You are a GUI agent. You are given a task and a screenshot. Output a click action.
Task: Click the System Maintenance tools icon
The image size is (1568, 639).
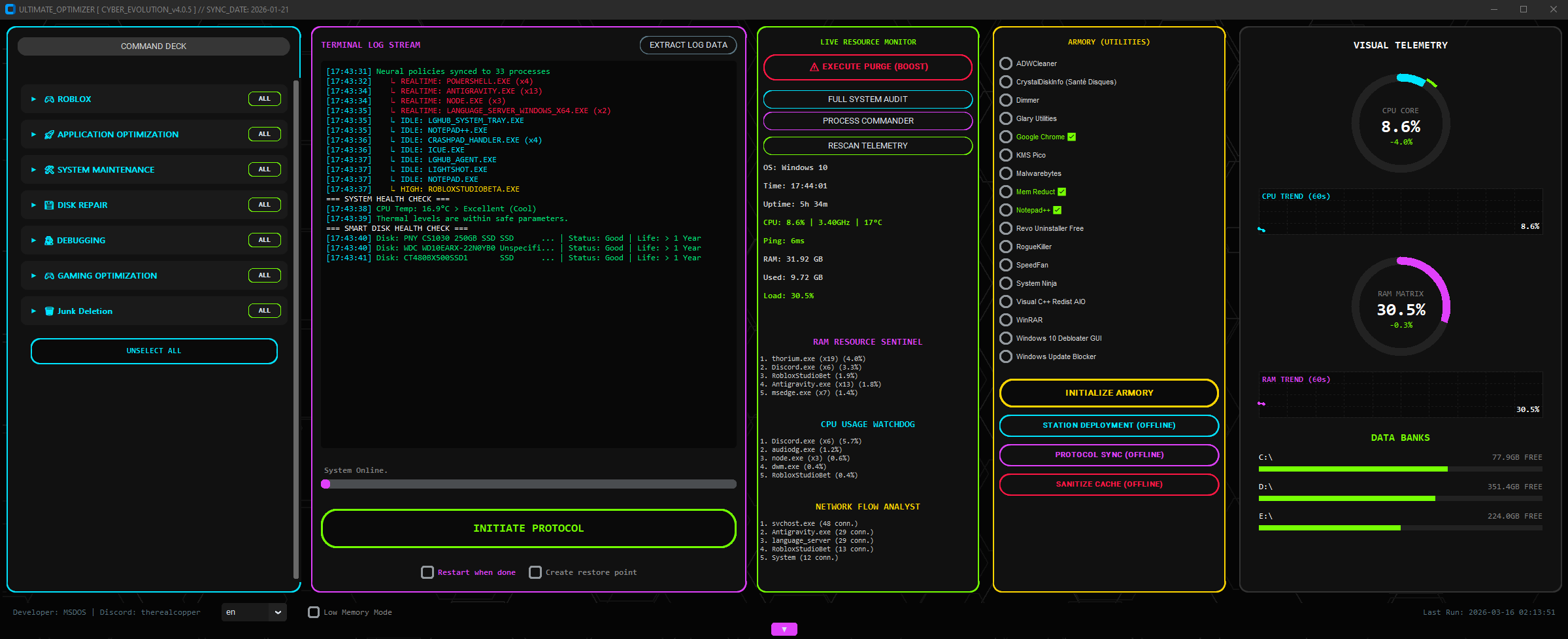49,170
